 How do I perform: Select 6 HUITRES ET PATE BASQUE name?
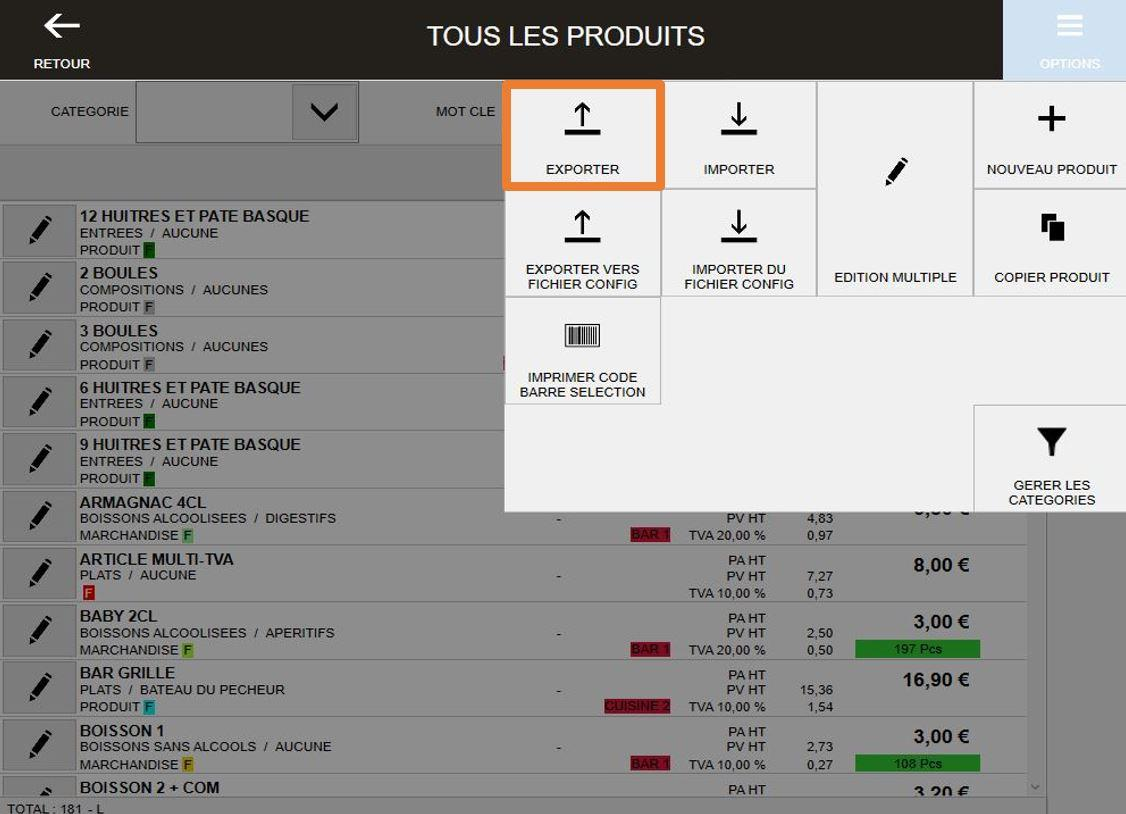coord(190,388)
